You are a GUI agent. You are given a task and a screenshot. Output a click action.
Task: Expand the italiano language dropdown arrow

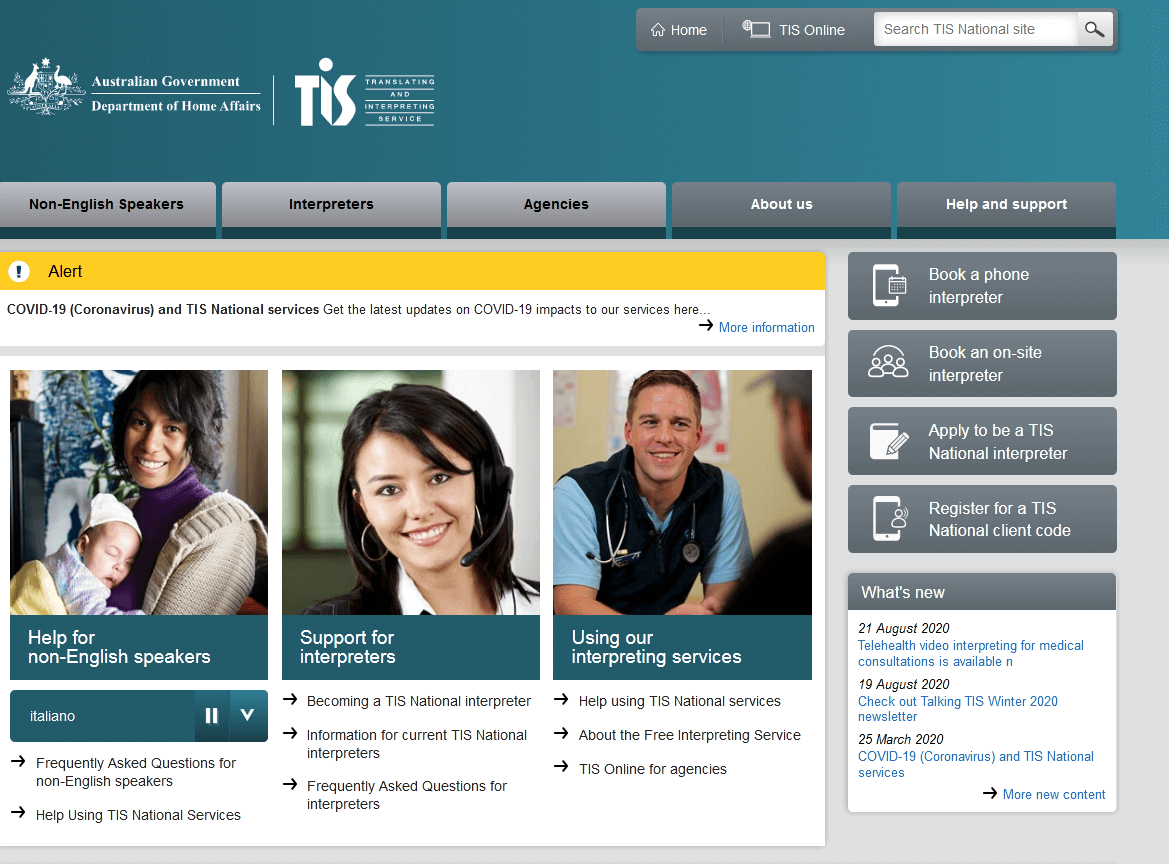[x=248, y=716]
